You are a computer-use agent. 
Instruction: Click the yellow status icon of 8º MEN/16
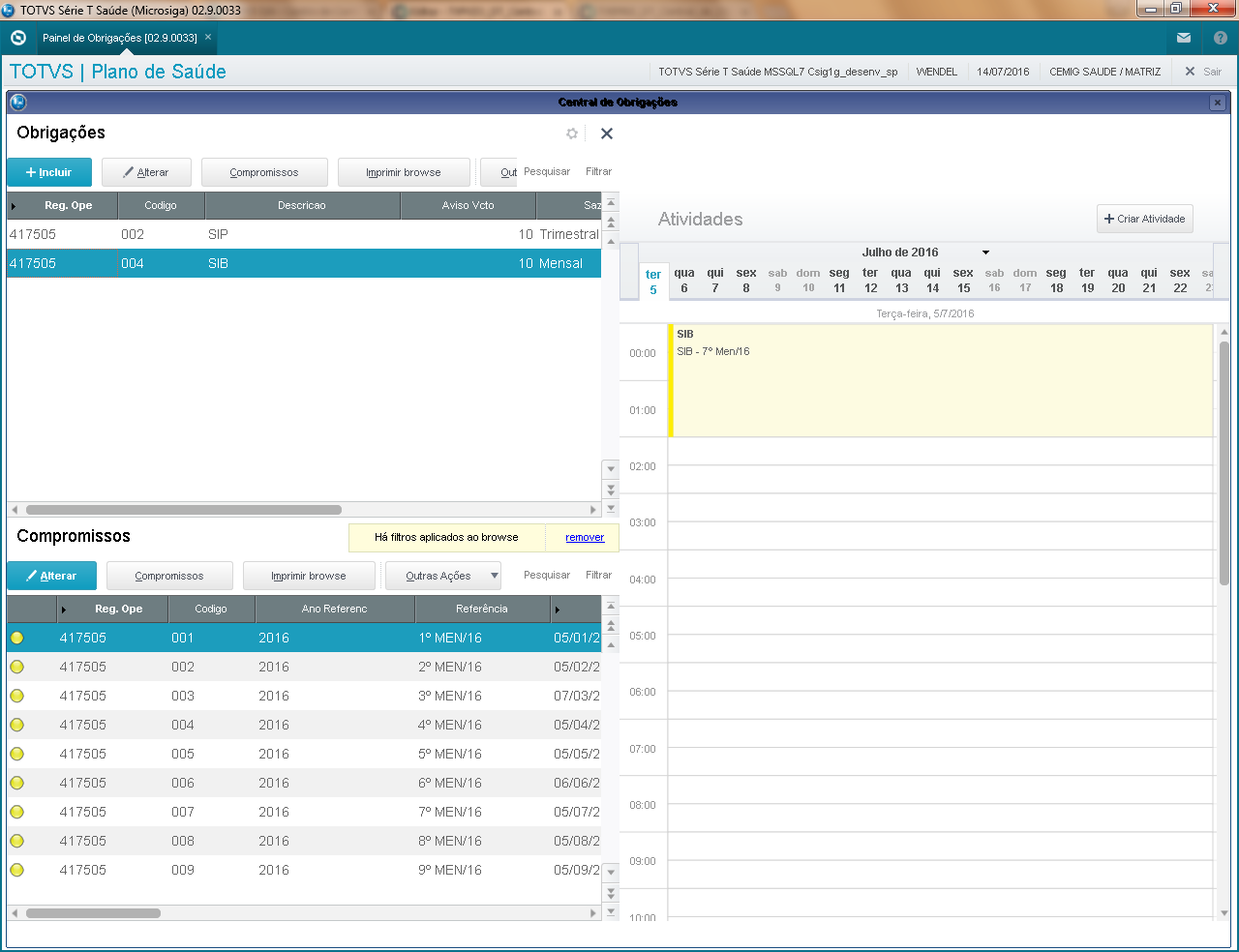pos(16,841)
